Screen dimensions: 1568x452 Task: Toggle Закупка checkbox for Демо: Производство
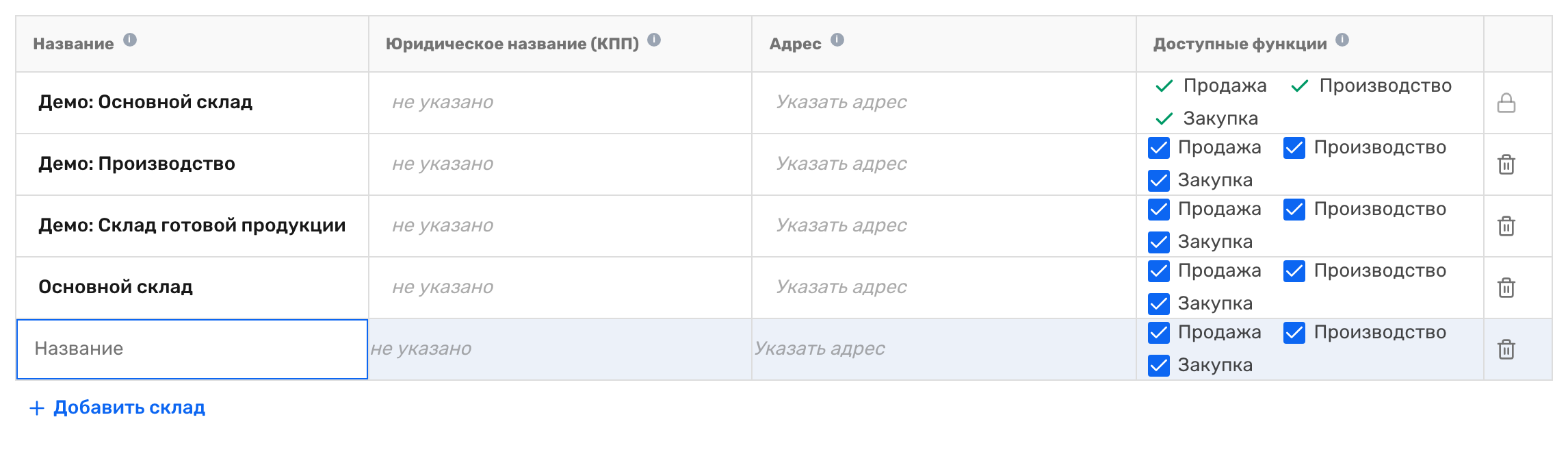[x=1159, y=180]
